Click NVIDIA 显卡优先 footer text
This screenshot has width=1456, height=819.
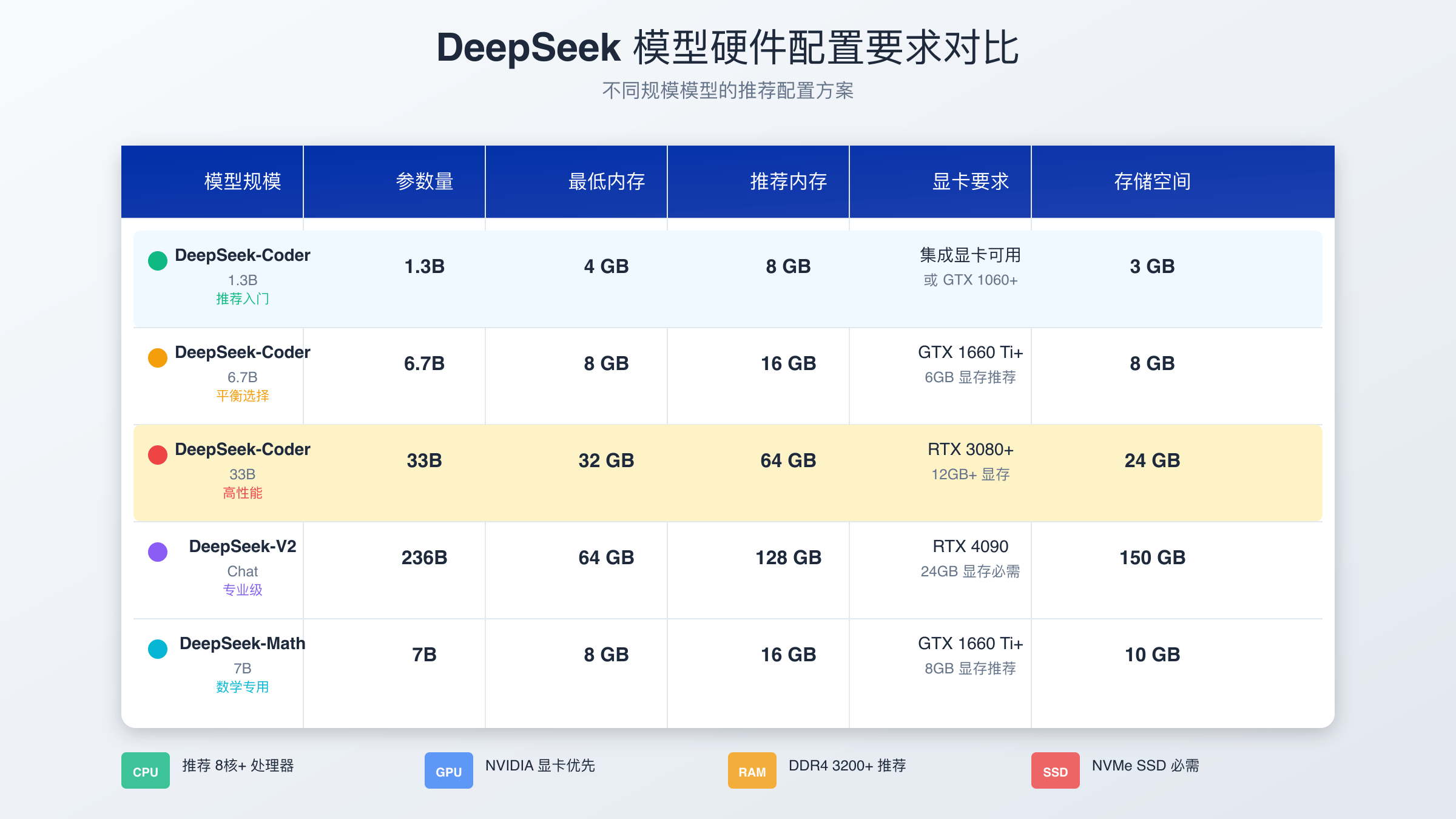point(540,766)
